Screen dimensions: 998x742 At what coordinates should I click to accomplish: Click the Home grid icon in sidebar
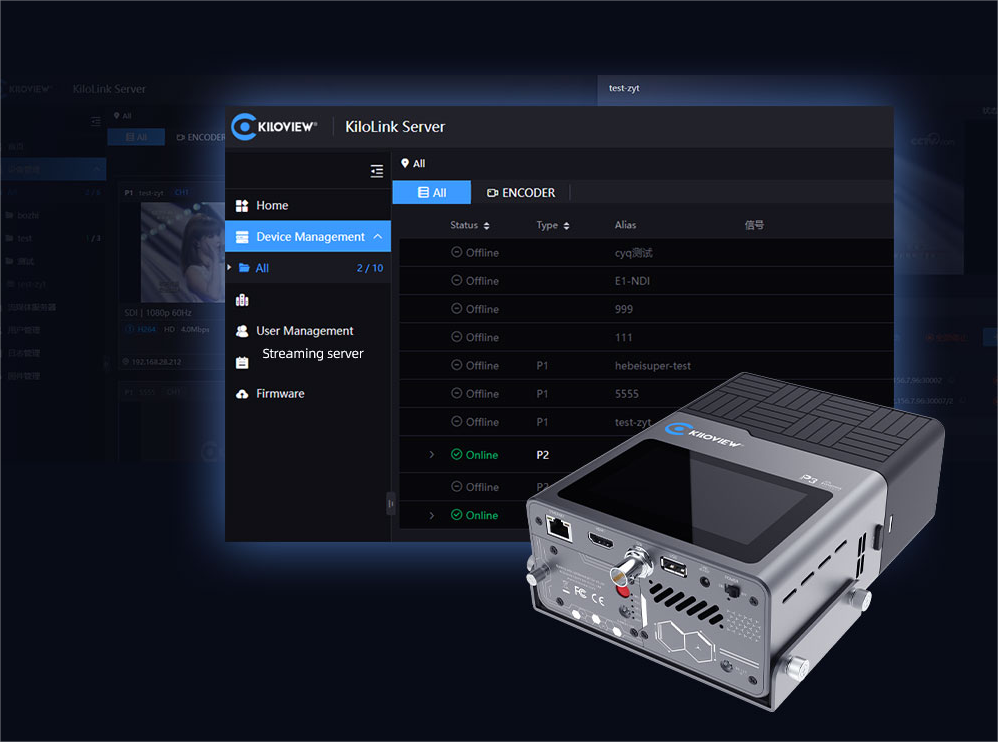click(x=242, y=206)
